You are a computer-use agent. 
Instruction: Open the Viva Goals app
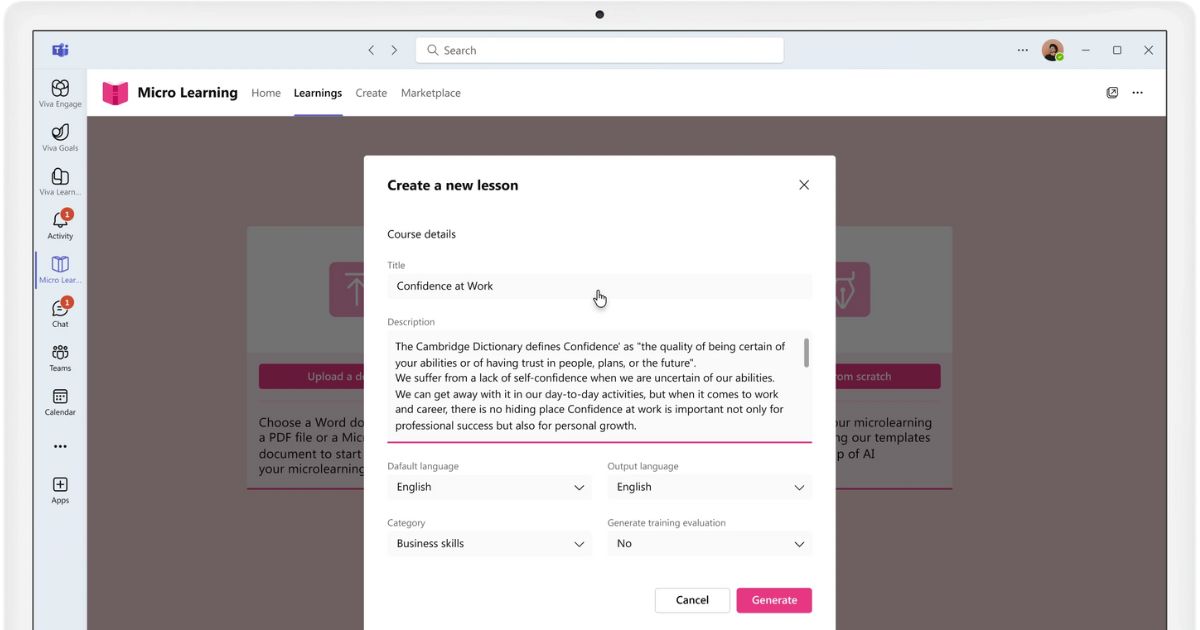click(60, 134)
